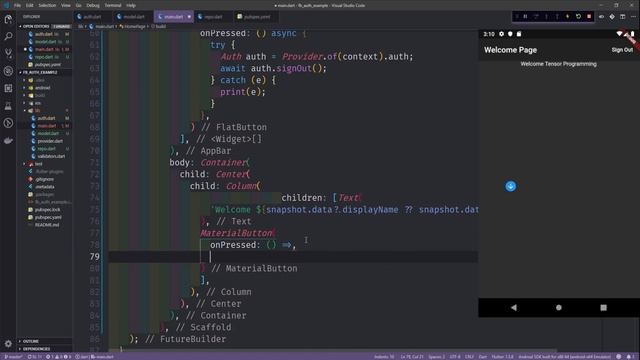Switch to the auth.dart editor tab
Viewport: 640px width, 360px height.
coord(93,17)
